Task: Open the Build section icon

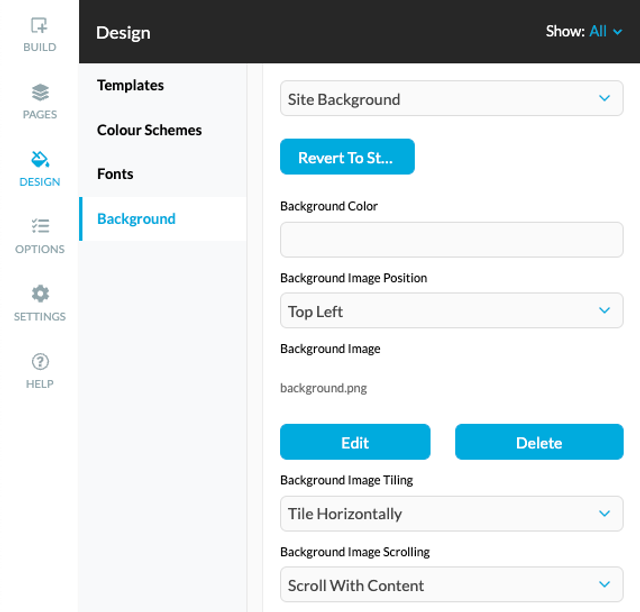Action: coord(39,25)
